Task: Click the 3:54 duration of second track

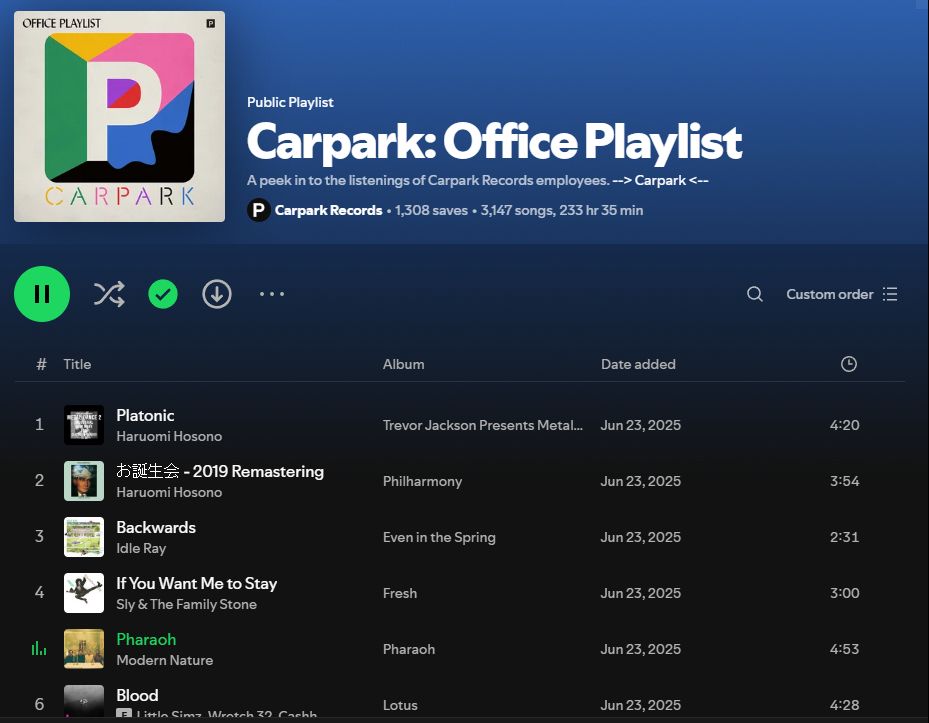Action: pyautogui.click(x=844, y=481)
